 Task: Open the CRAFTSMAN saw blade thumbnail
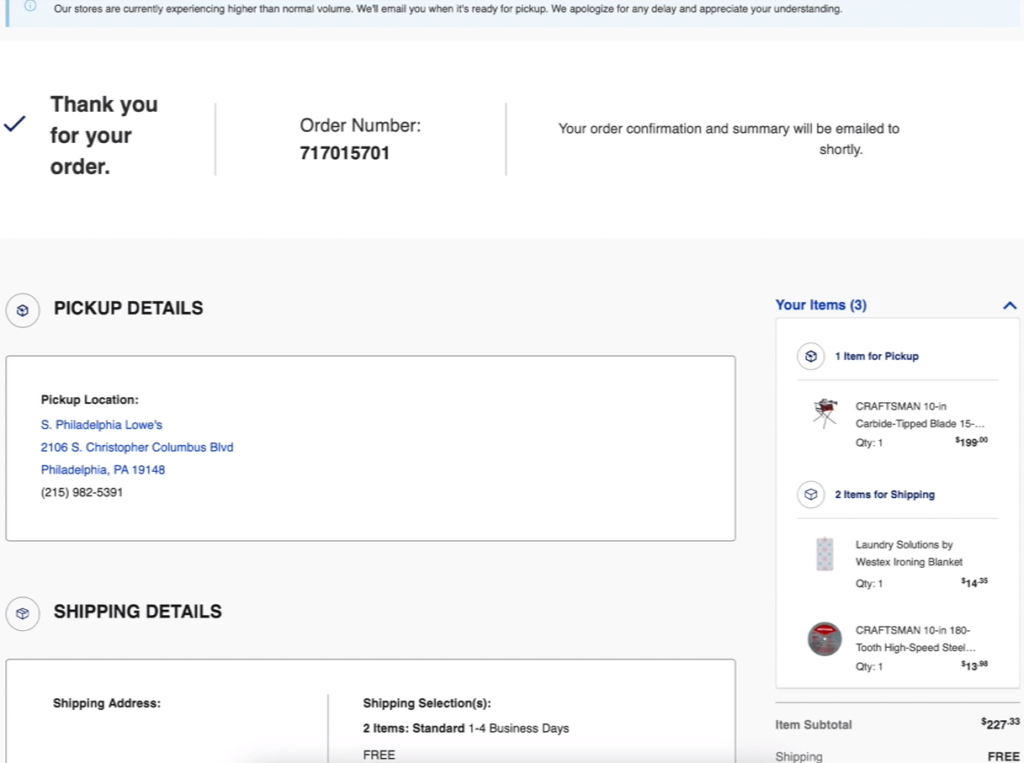pyautogui.click(x=825, y=638)
